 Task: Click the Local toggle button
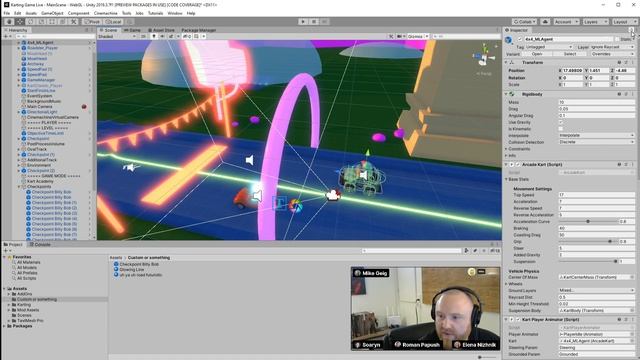tap(113, 22)
